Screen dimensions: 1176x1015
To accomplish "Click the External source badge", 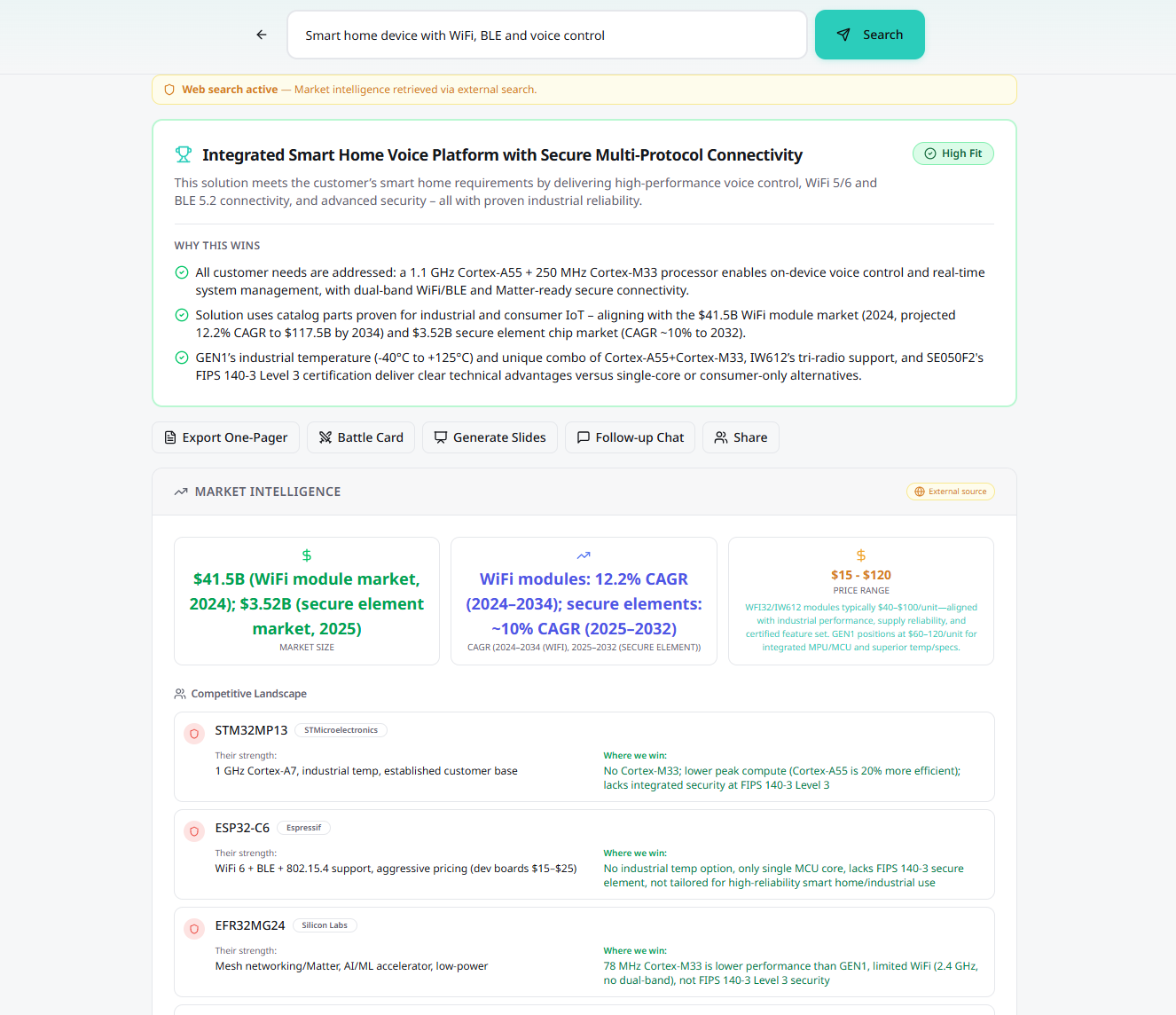I will click(x=951, y=492).
